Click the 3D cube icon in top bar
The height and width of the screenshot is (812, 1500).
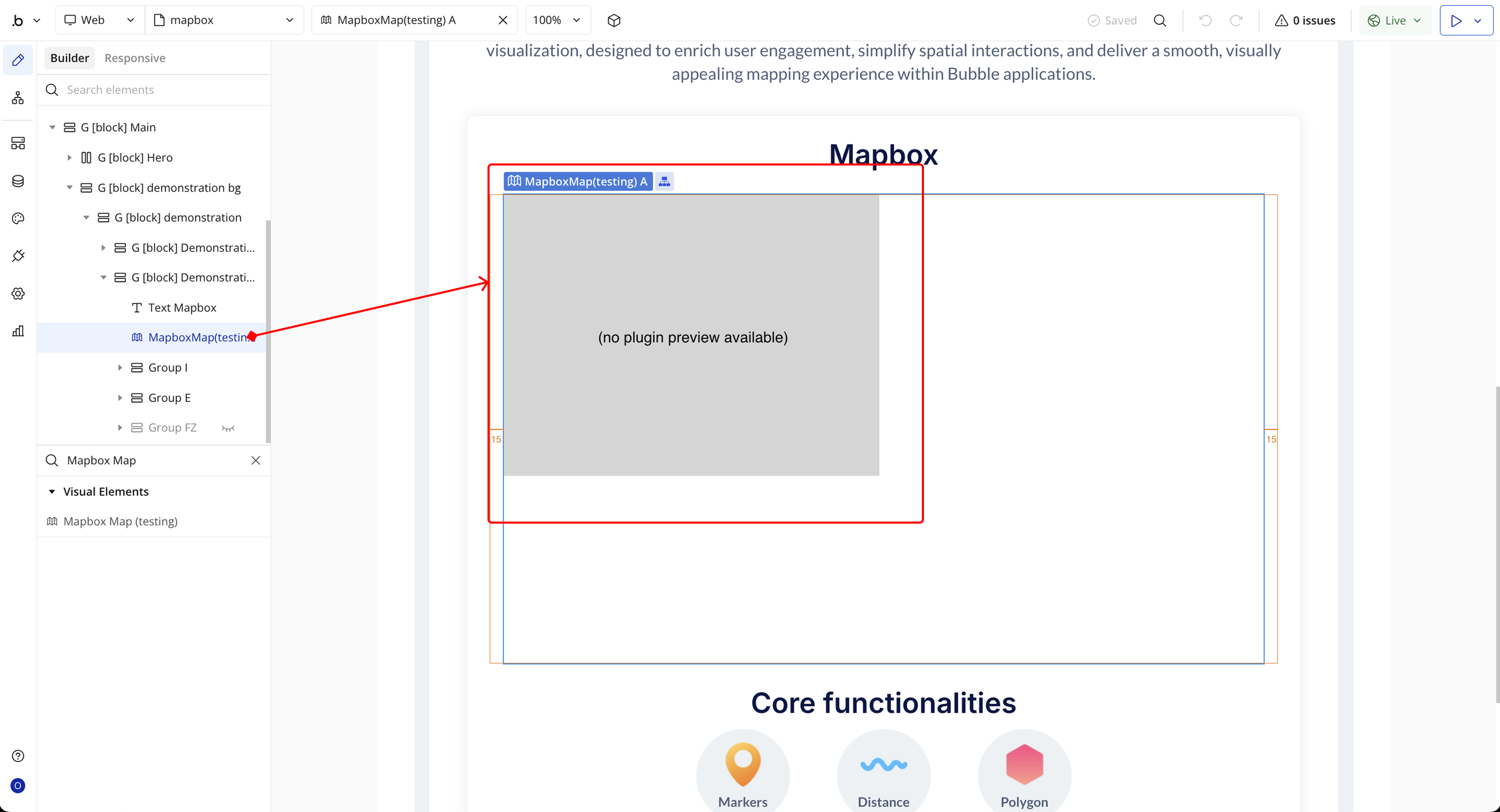tap(614, 20)
